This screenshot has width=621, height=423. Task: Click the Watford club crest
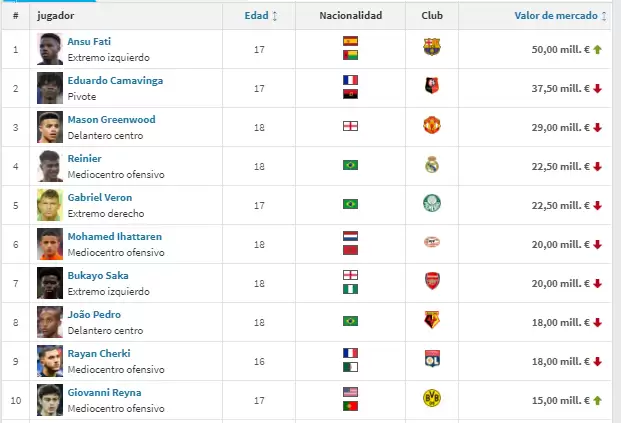point(432,321)
